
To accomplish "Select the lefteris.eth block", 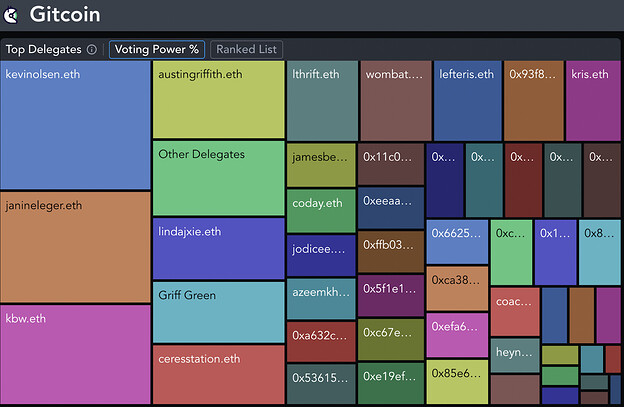I will tap(468, 101).
